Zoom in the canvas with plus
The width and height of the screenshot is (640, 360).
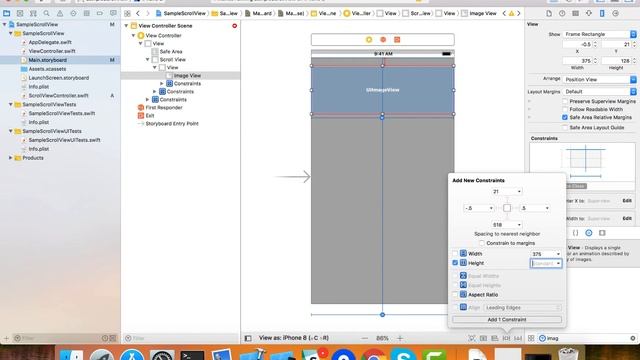tap(400, 338)
